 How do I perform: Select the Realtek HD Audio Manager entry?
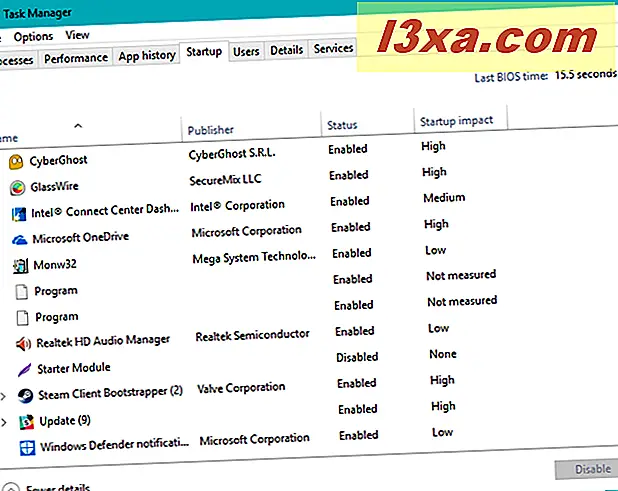[103, 341]
